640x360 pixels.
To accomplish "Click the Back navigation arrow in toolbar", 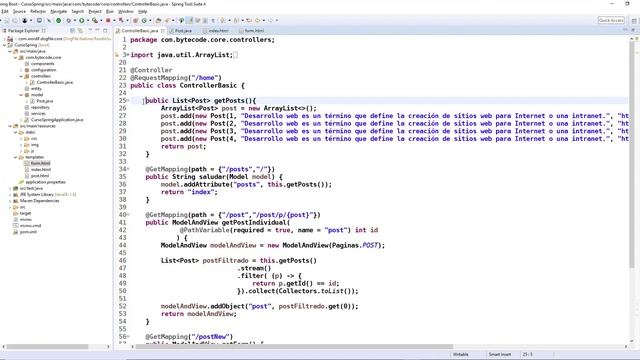I will point(258,20).
